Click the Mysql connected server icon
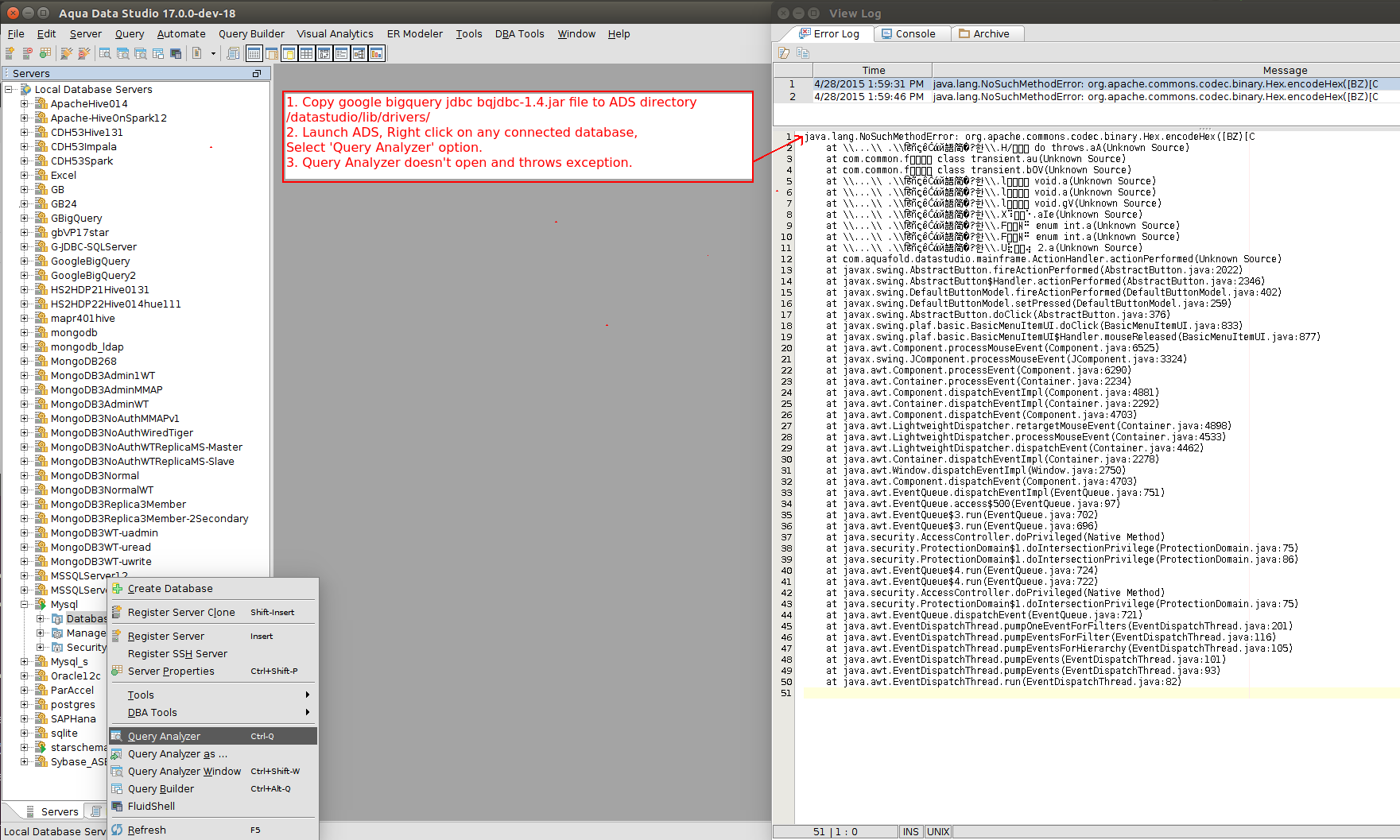The image size is (1400, 840). [x=41, y=604]
